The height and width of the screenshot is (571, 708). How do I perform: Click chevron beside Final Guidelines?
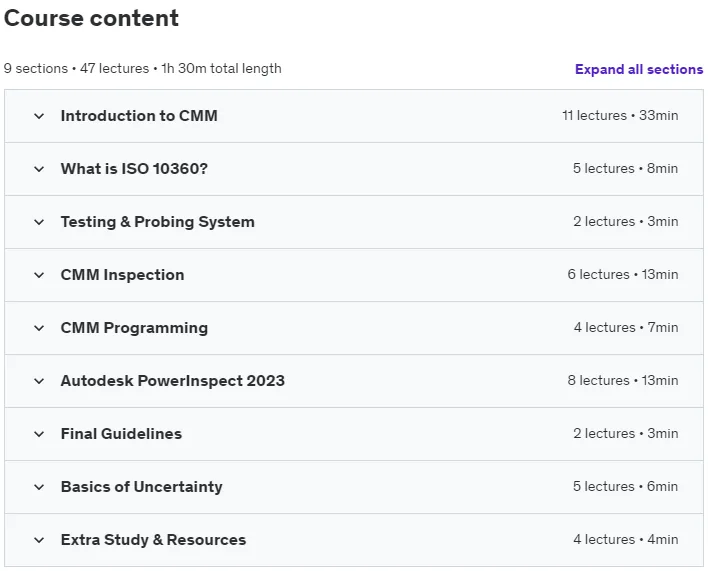(x=39, y=434)
